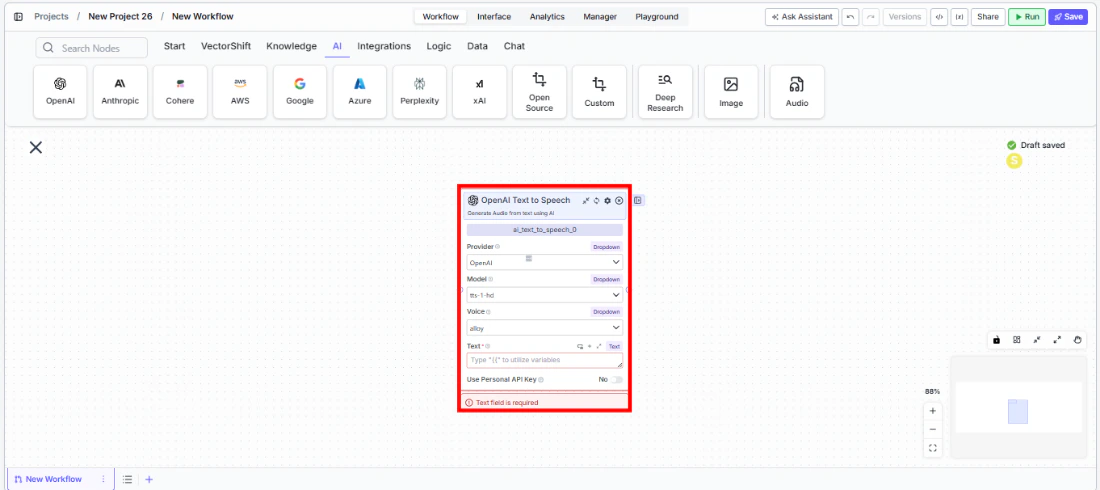Open the VectorShift node category

click(x=226, y=46)
